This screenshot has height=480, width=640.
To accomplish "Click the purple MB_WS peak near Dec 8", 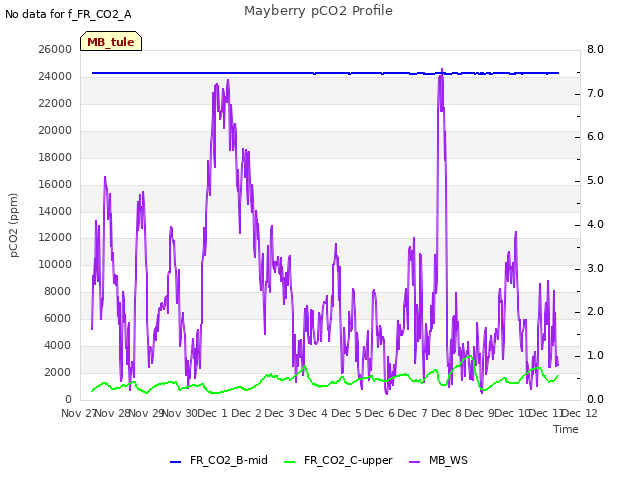I will click(x=442, y=70).
